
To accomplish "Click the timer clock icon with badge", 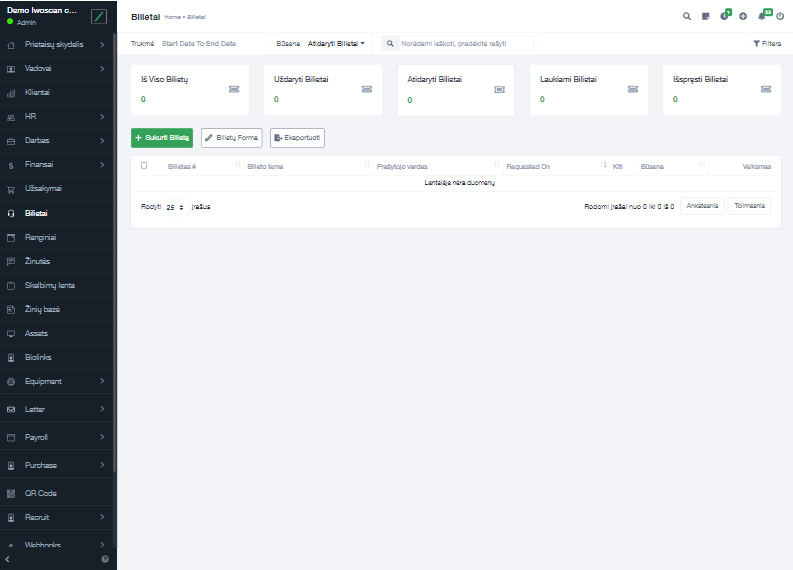I will tap(724, 16).
